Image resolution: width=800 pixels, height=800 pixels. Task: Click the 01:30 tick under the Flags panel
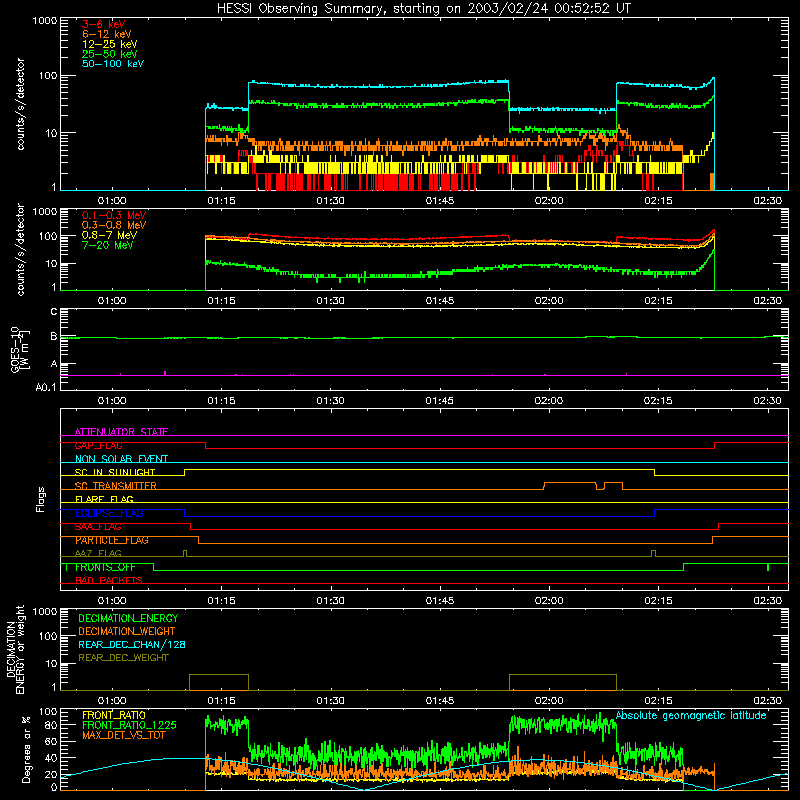tap(331, 600)
